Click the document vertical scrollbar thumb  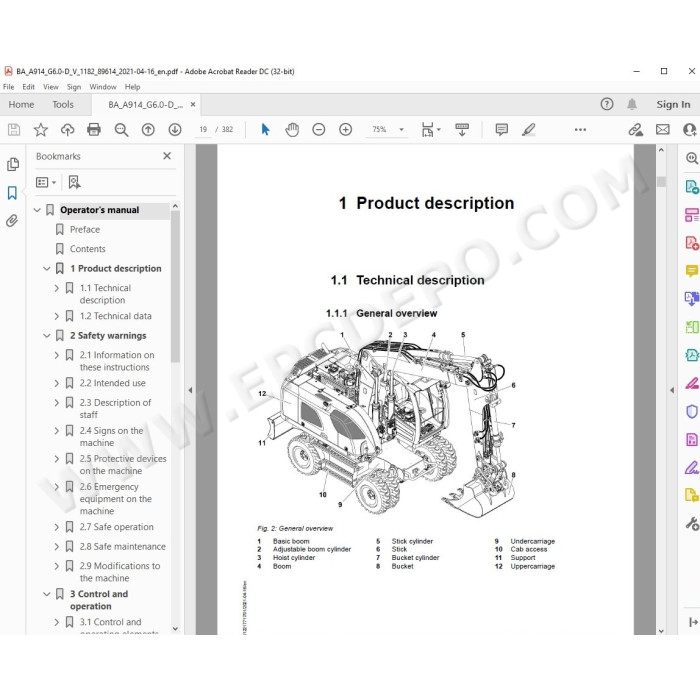[662, 182]
